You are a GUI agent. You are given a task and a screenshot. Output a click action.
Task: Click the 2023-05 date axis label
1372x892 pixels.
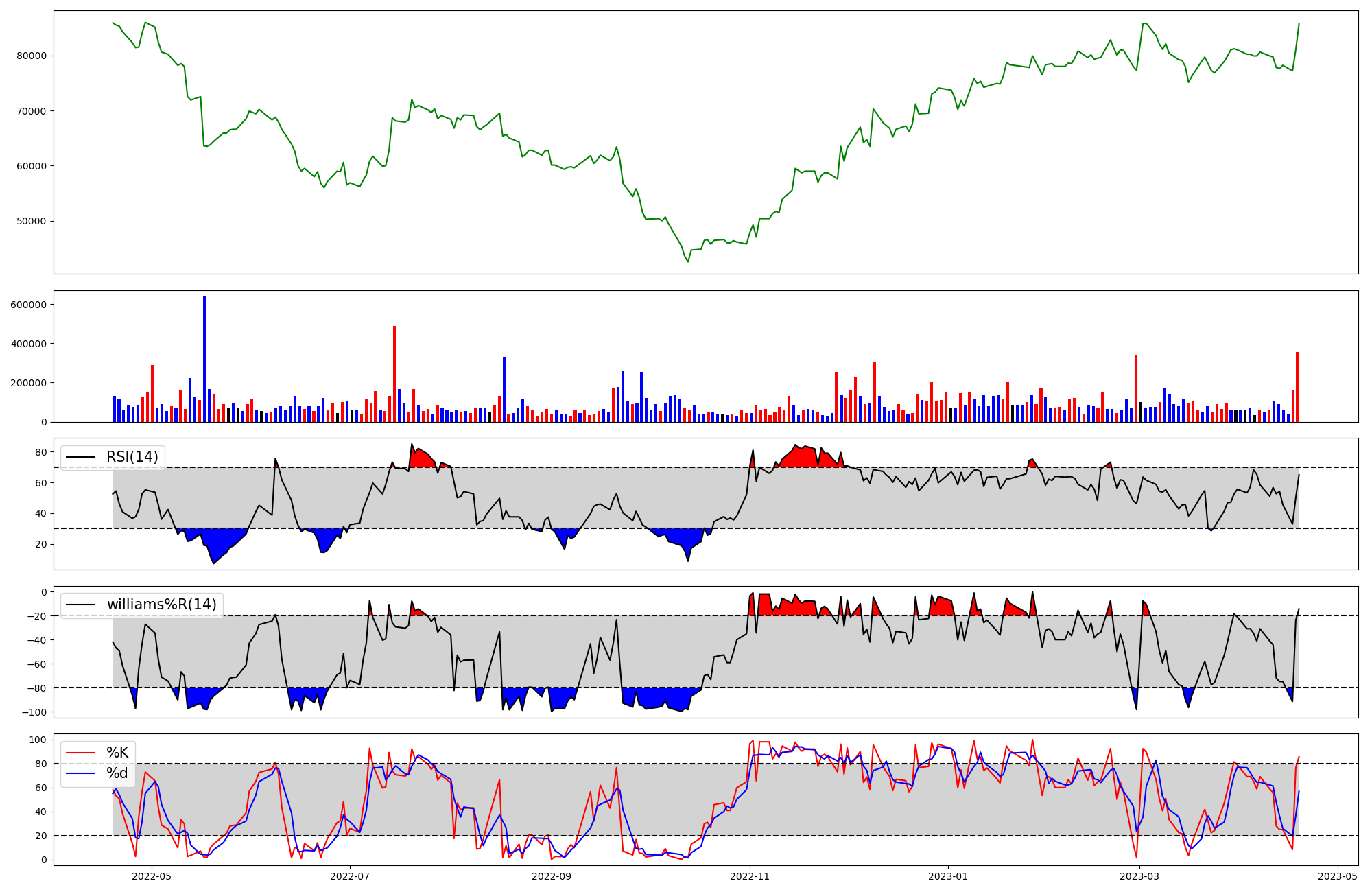coord(1338,876)
